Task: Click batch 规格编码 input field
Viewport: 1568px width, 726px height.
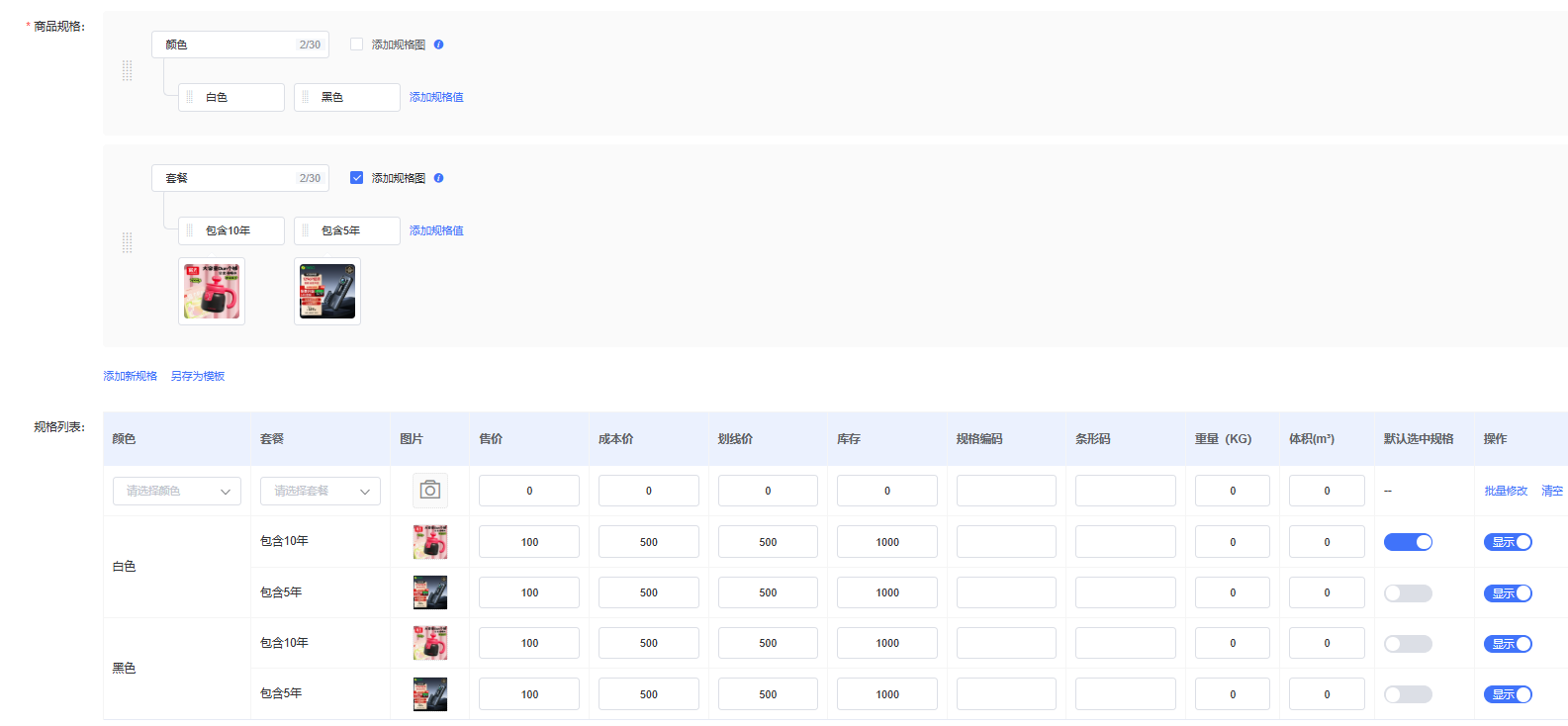Action: point(1006,491)
